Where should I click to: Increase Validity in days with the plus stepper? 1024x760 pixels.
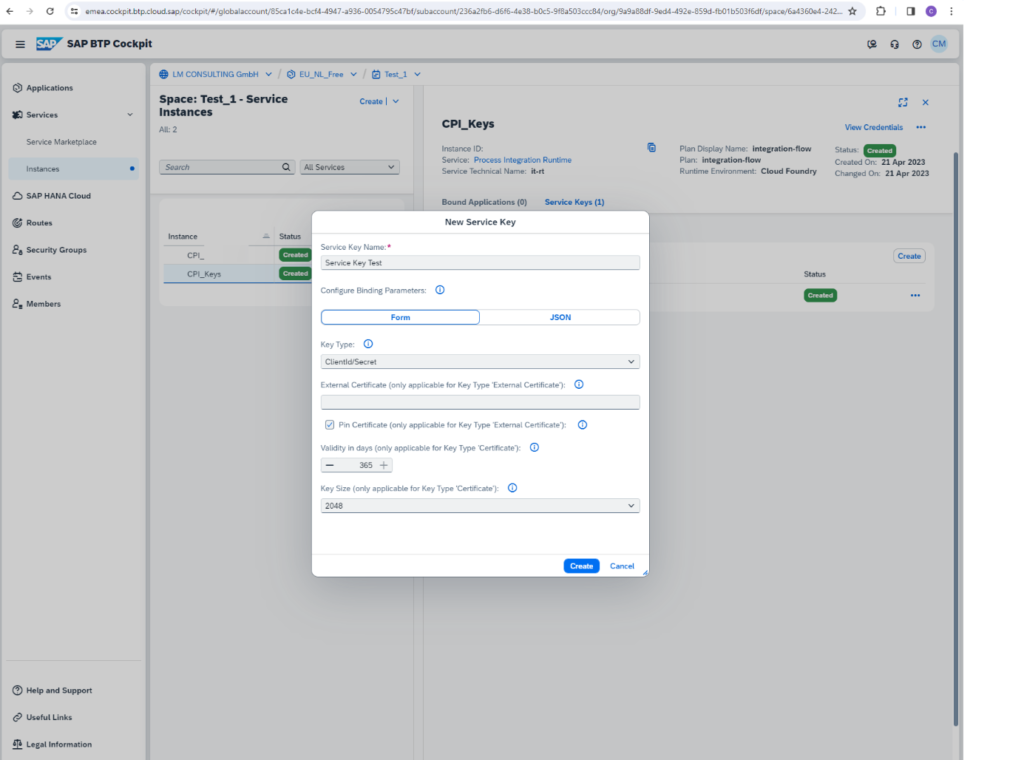click(x=383, y=465)
